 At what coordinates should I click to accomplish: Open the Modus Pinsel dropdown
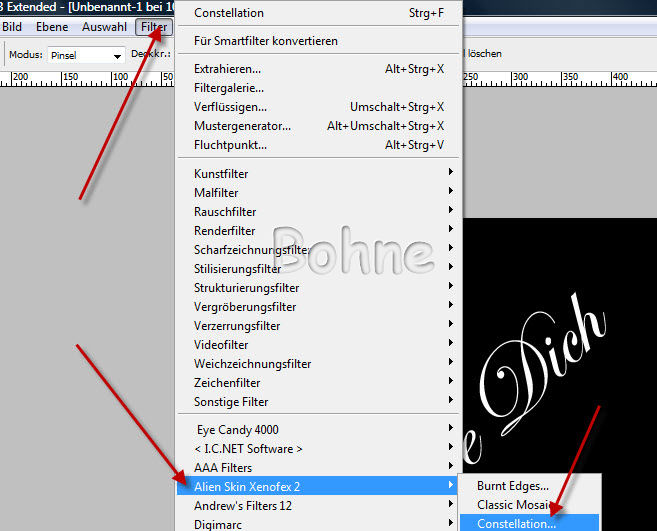coord(88,56)
